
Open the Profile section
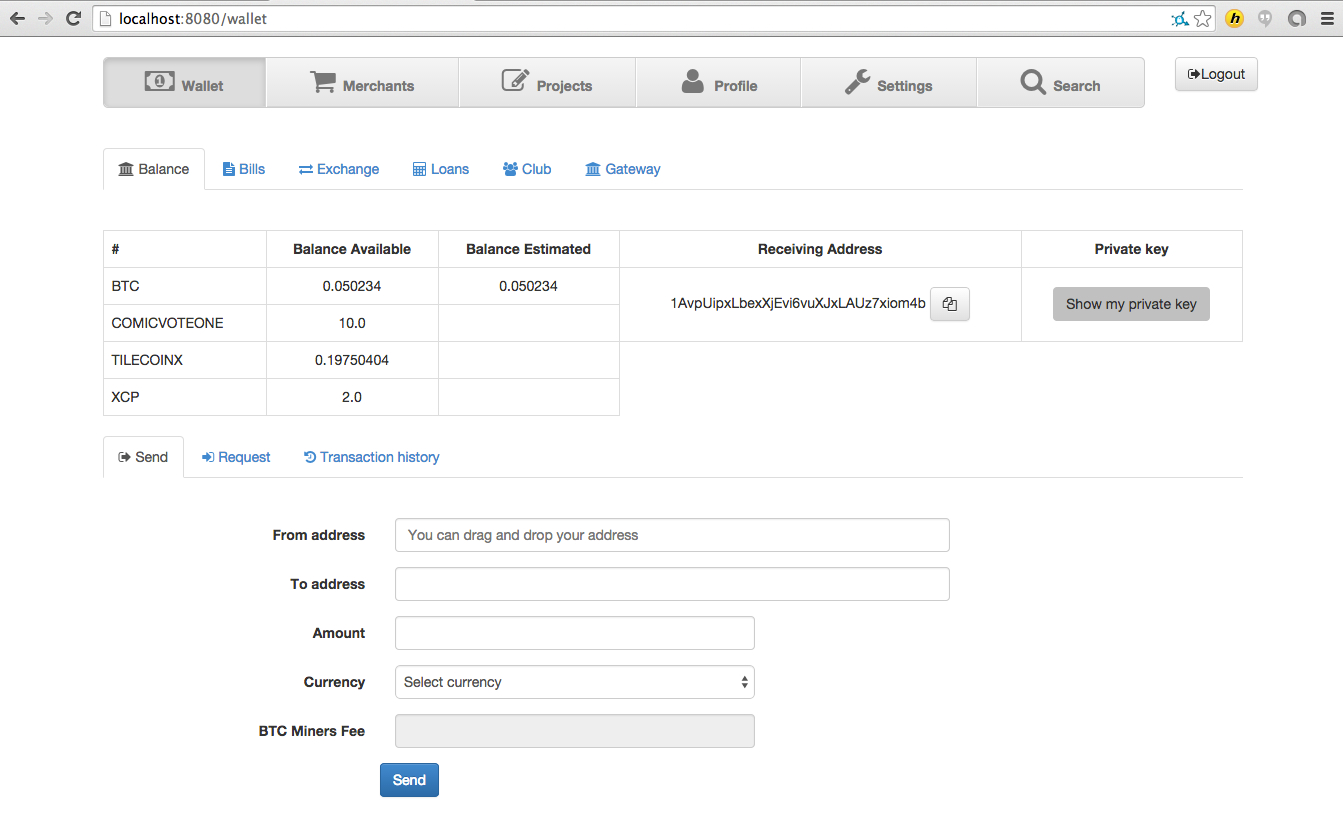[x=718, y=82]
